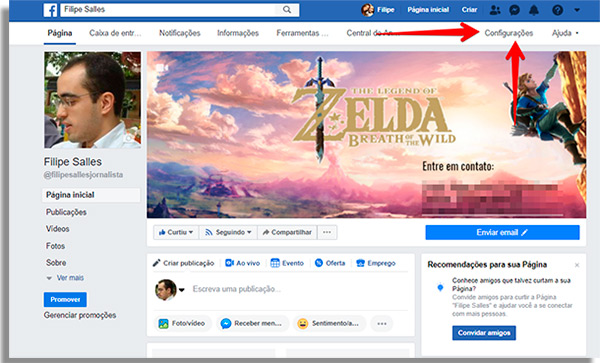Image resolution: width=600 pixels, height=363 pixels.
Task: Open the Notificações tab
Action: (x=180, y=33)
